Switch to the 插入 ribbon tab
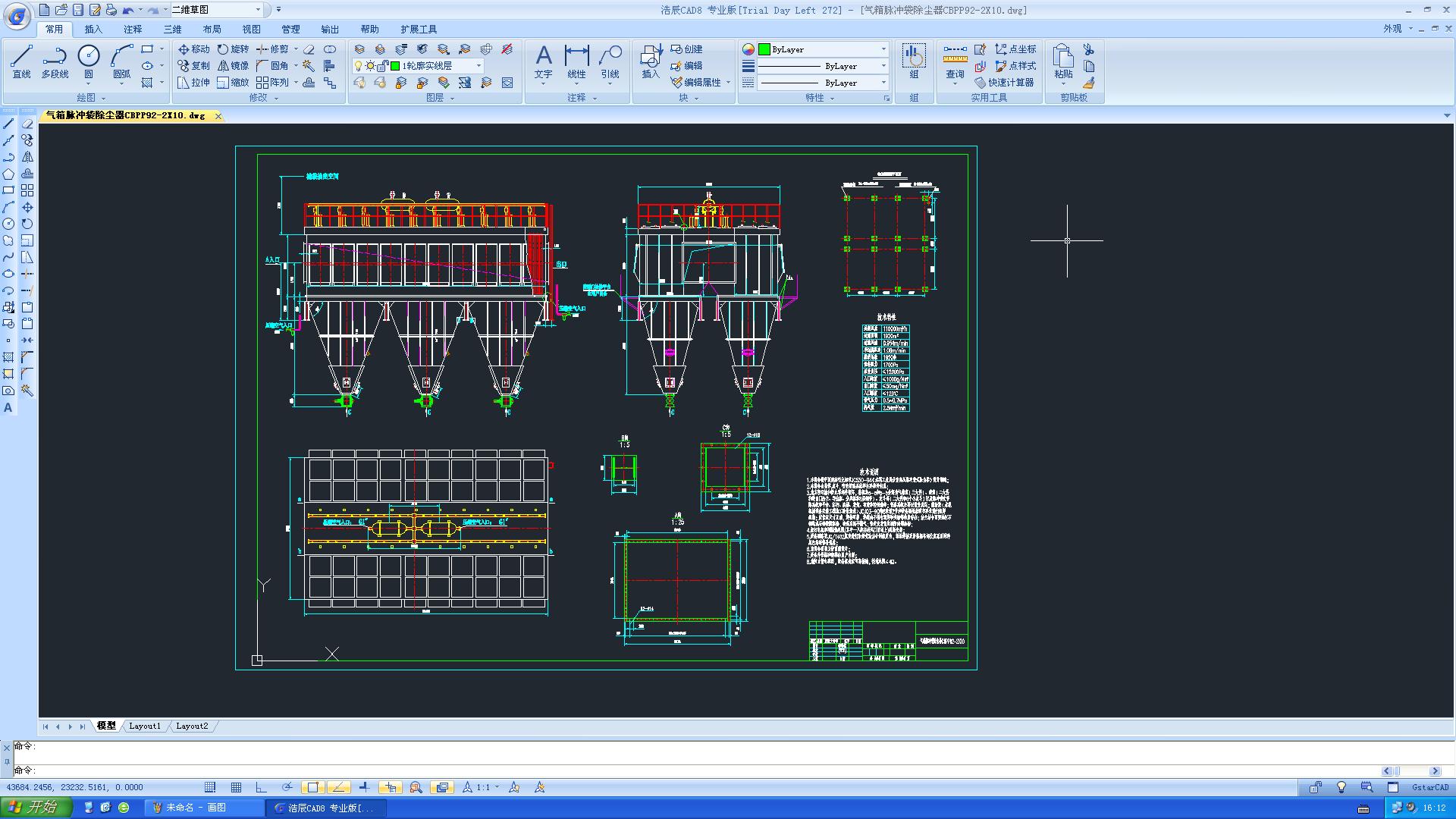Screen dimensions: 1456x819 [x=92, y=29]
